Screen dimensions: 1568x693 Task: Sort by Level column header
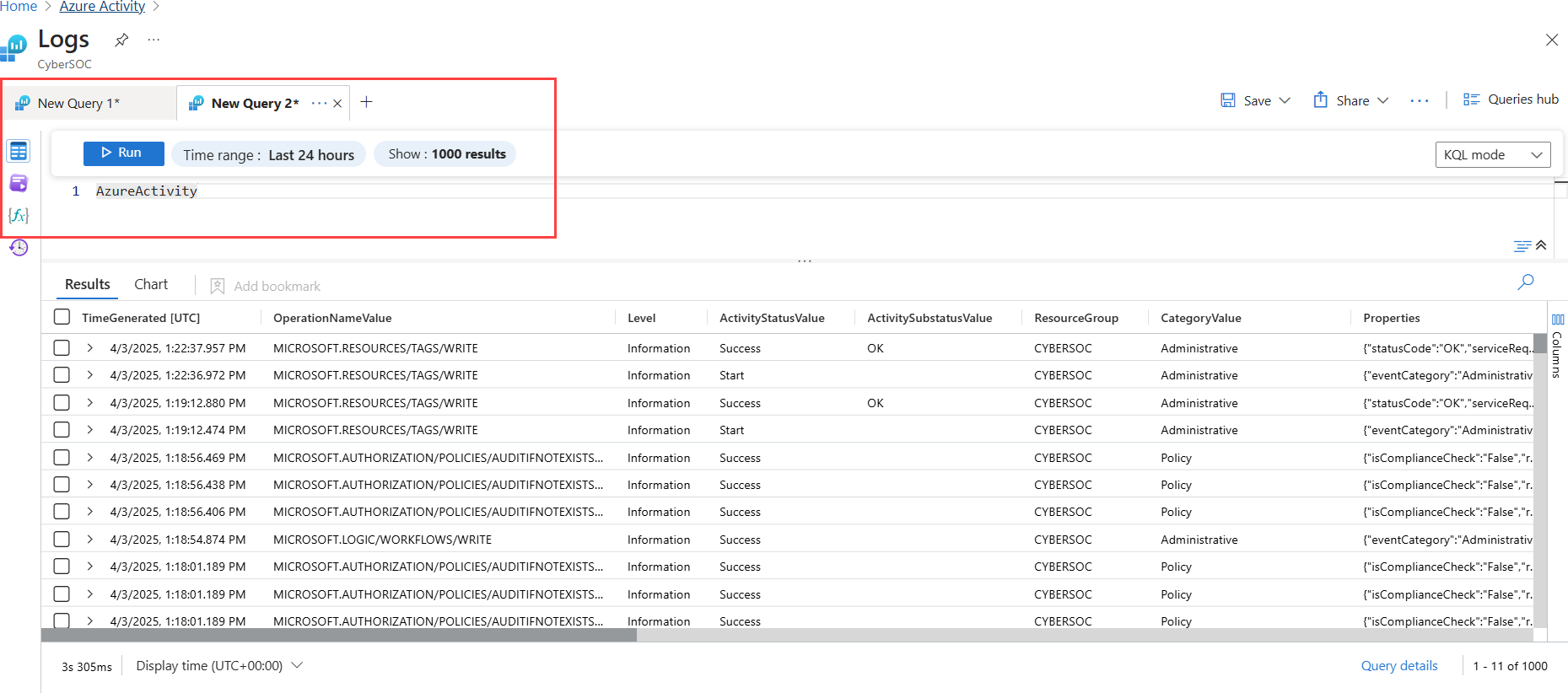pos(641,318)
